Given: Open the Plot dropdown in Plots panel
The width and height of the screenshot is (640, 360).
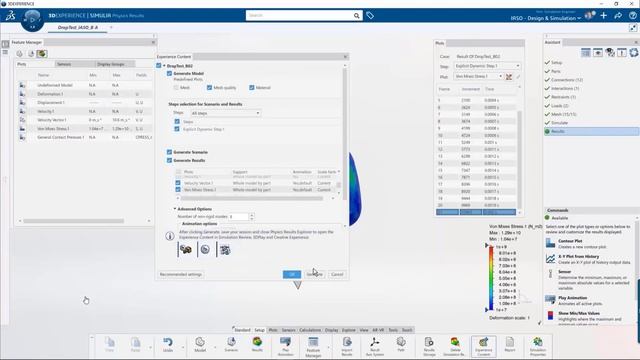Looking at the screenshot, I should coord(478,77).
